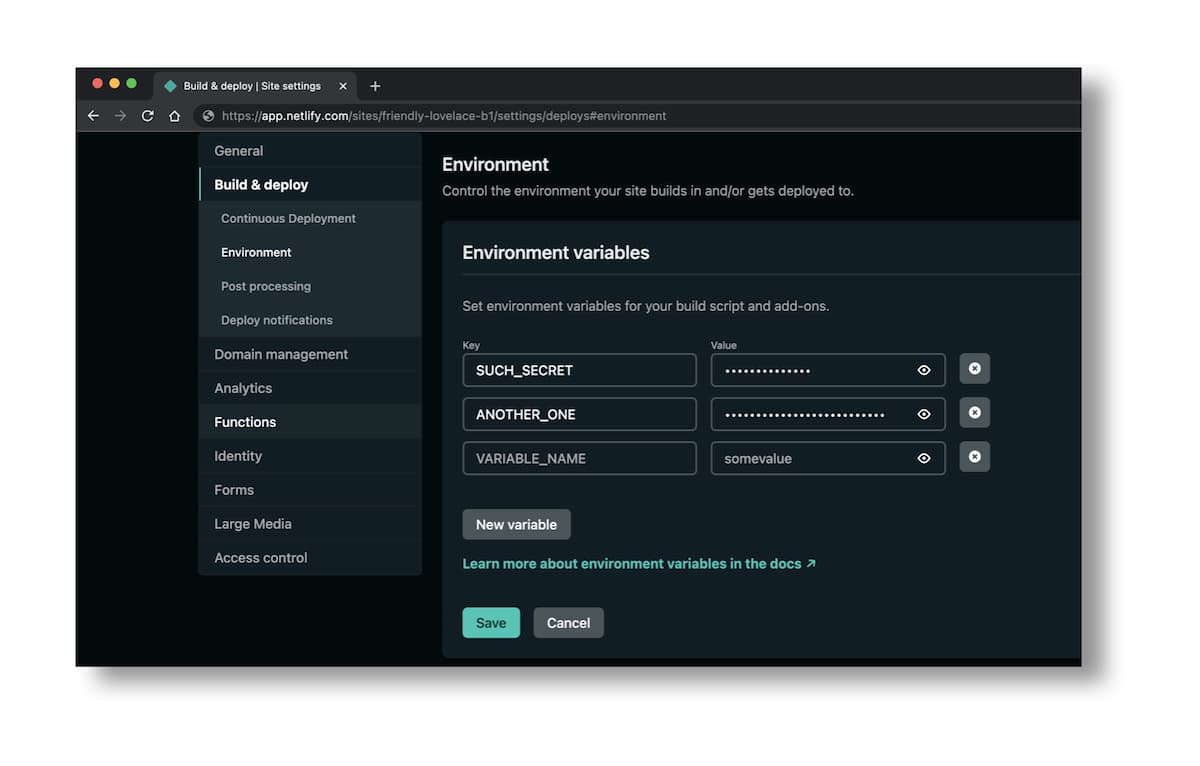Toggle visibility of the VARIABLE_NAME value
Viewport: 1200px width, 766px height.
[924, 458]
